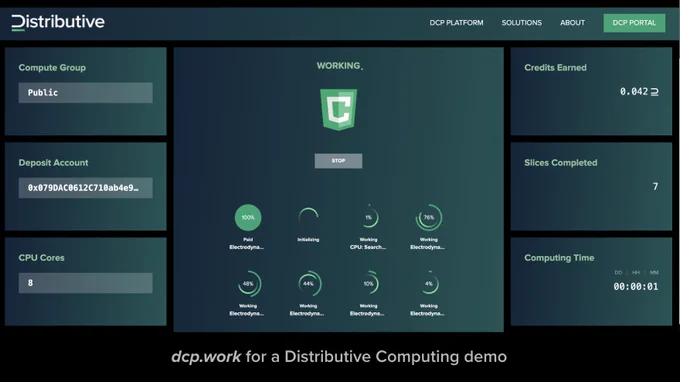Click the CPU: Search... job label
The width and height of the screenshot is (680, 382).
(x=368, y=247)
